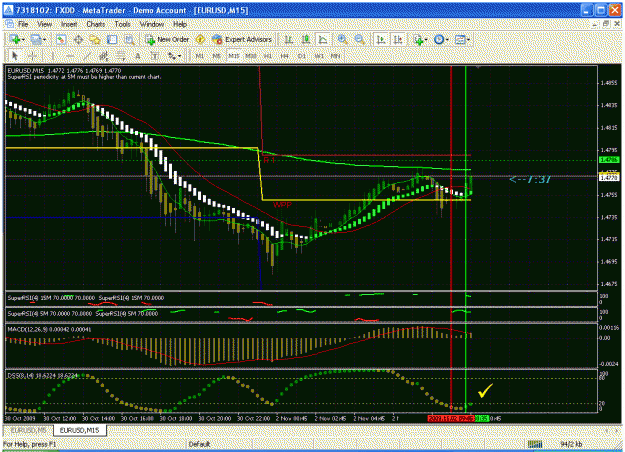625x452 pixels.
Task: Expand the Indicators dropdown arrow
Action: 426,39
